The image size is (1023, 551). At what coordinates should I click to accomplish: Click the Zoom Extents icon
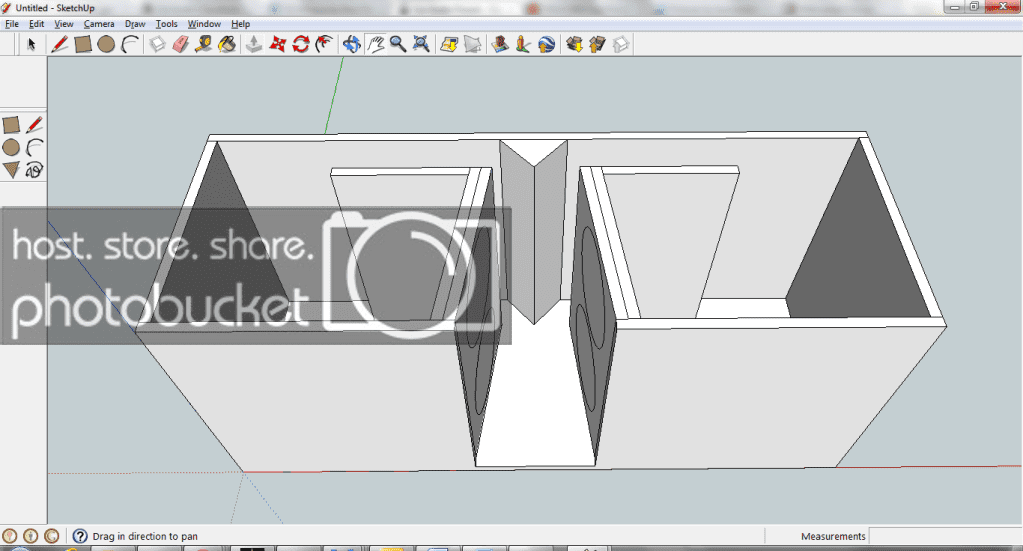pyautogui.click(x=421, y=44)
